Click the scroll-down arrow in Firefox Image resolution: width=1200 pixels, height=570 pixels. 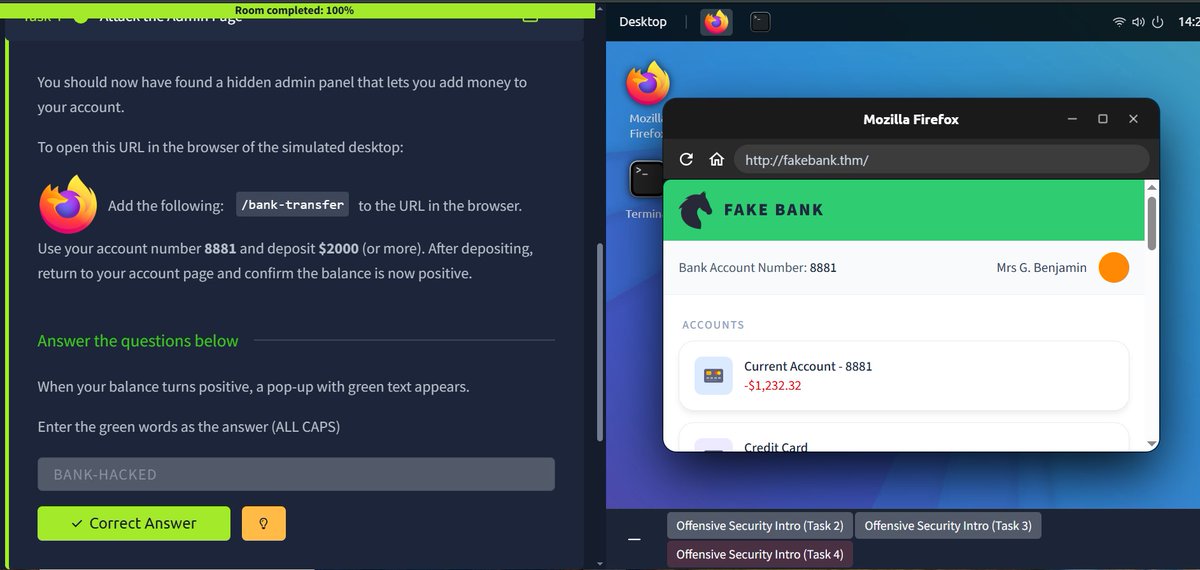[x=1151, y=443]
